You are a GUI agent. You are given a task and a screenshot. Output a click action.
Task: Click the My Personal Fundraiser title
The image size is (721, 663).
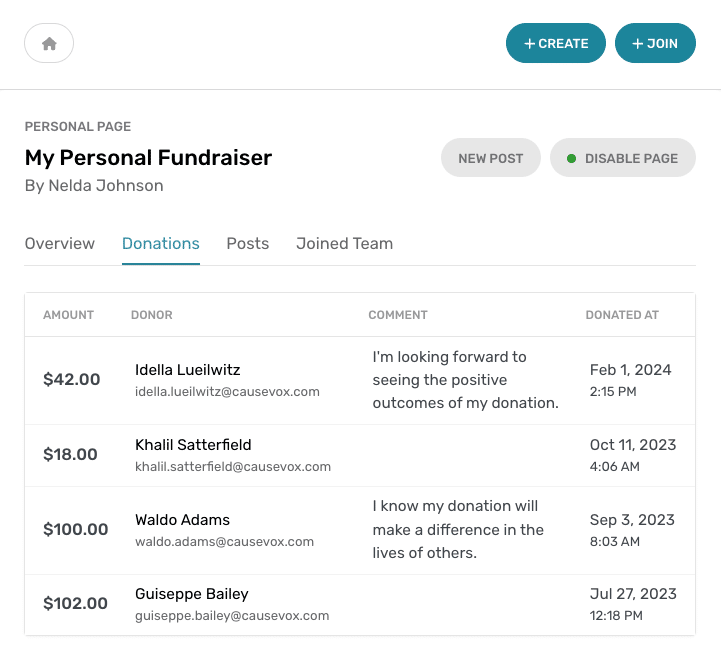pyautogui.click(x=149, y=158)
